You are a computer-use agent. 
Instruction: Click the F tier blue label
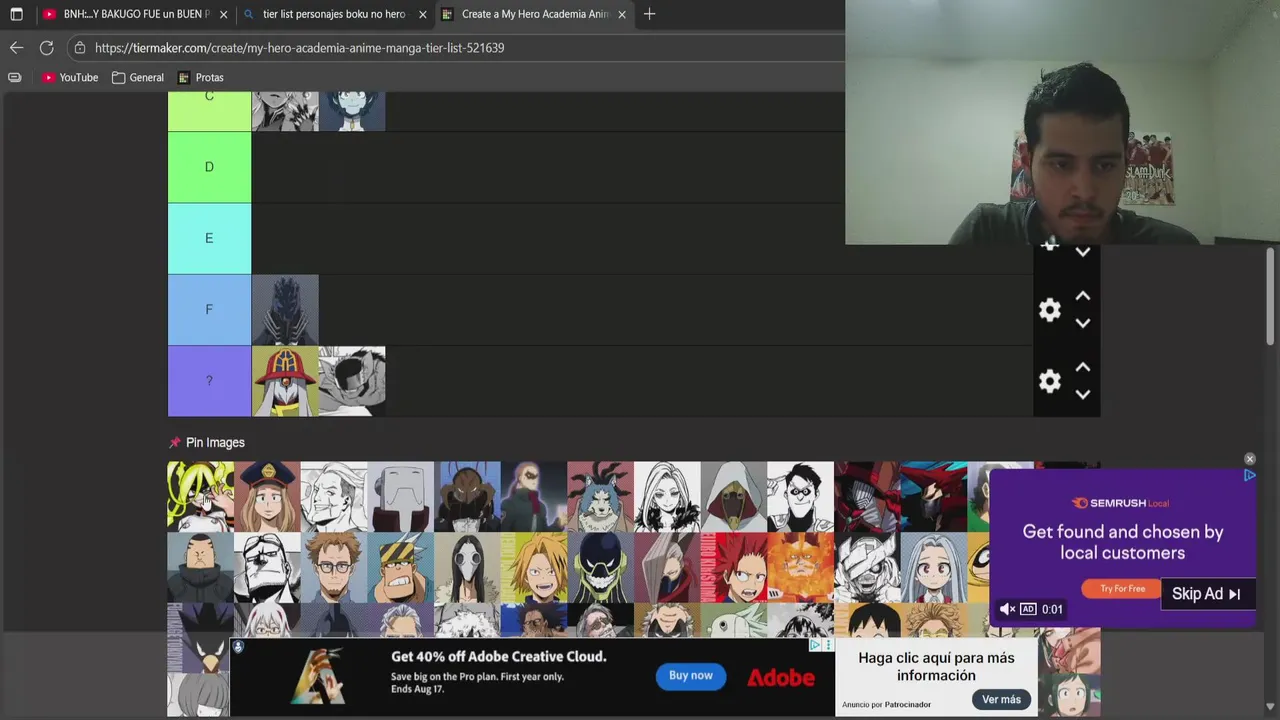tap(209, 310)
